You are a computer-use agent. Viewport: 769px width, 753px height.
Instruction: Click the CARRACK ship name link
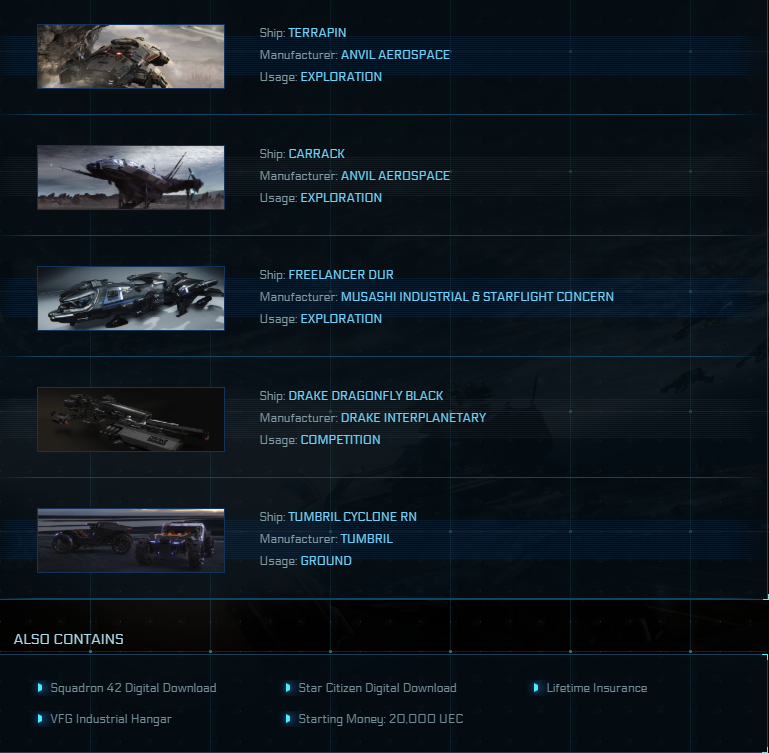(317, 154)
